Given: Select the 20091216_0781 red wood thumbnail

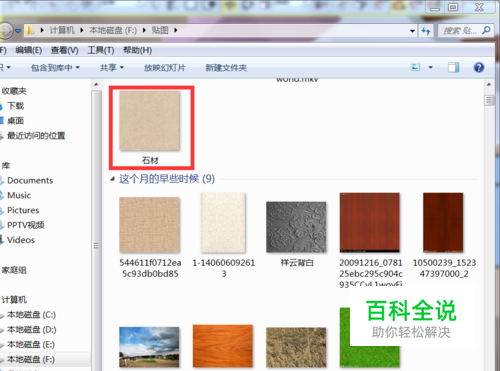Looking at the screenshot, I should tap(370, 222).
